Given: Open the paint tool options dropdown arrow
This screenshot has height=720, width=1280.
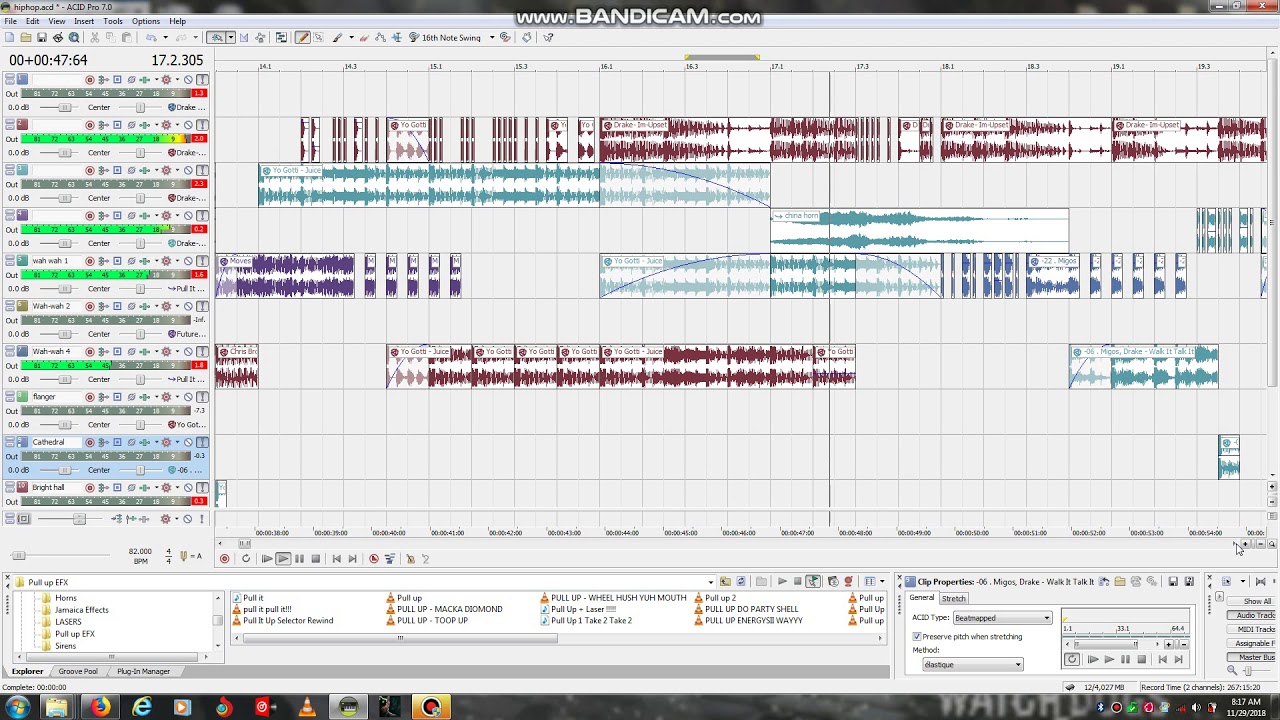Looking at the screenshot, I should tap(350, 38).
